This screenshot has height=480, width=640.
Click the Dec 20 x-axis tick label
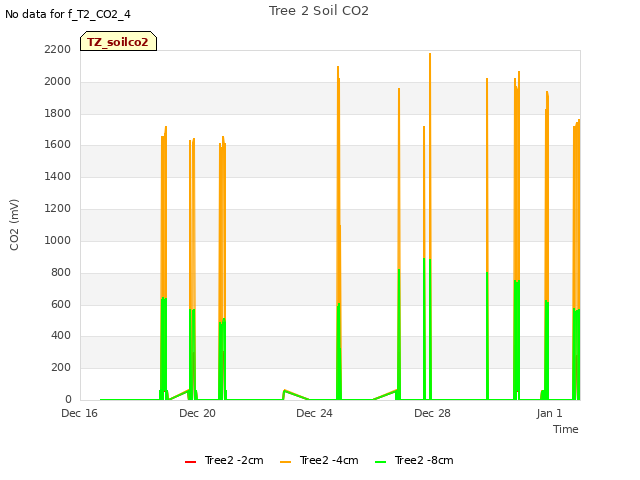click(x=197, y=413)
